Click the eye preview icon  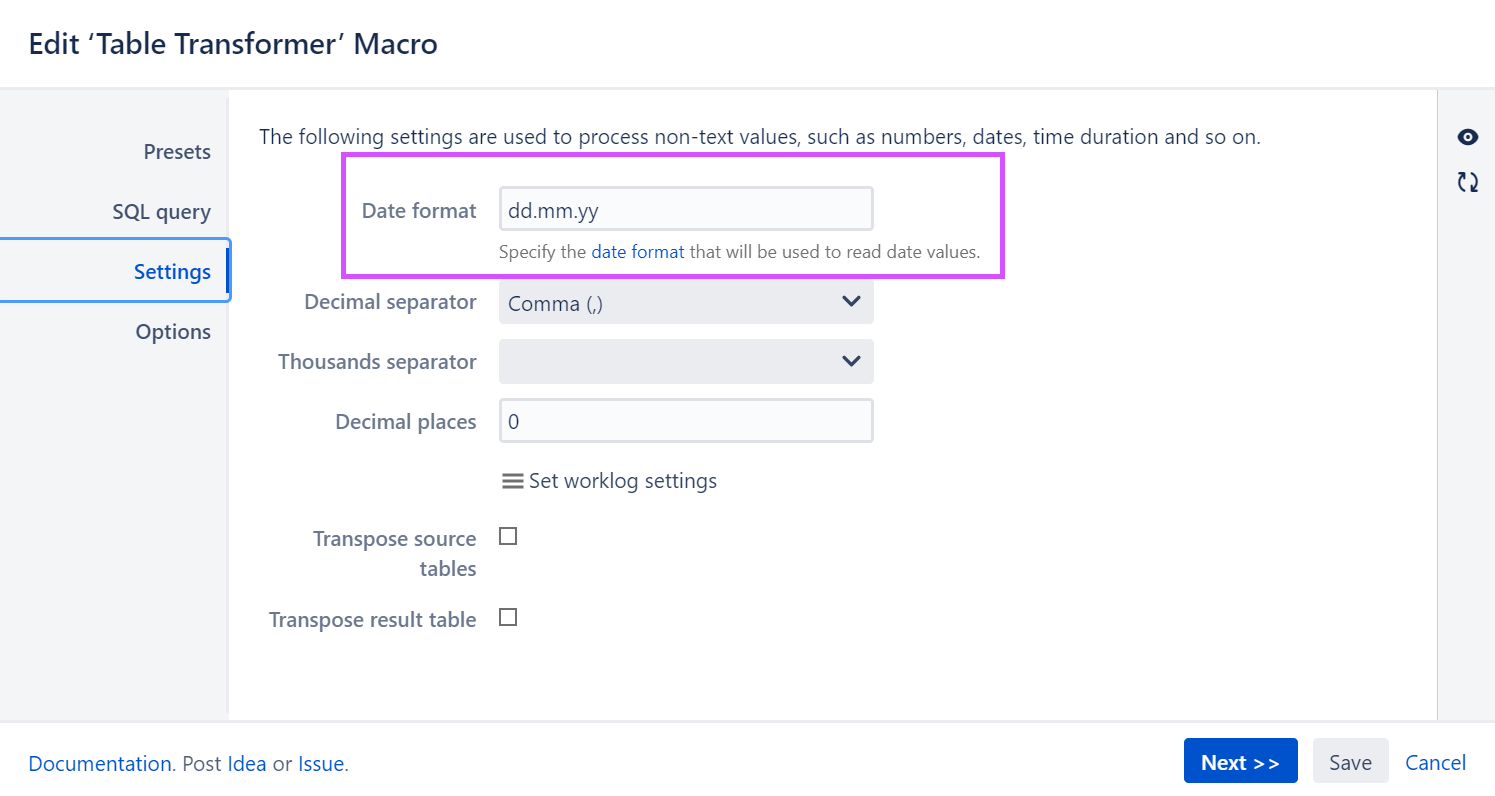point(1467,138)
